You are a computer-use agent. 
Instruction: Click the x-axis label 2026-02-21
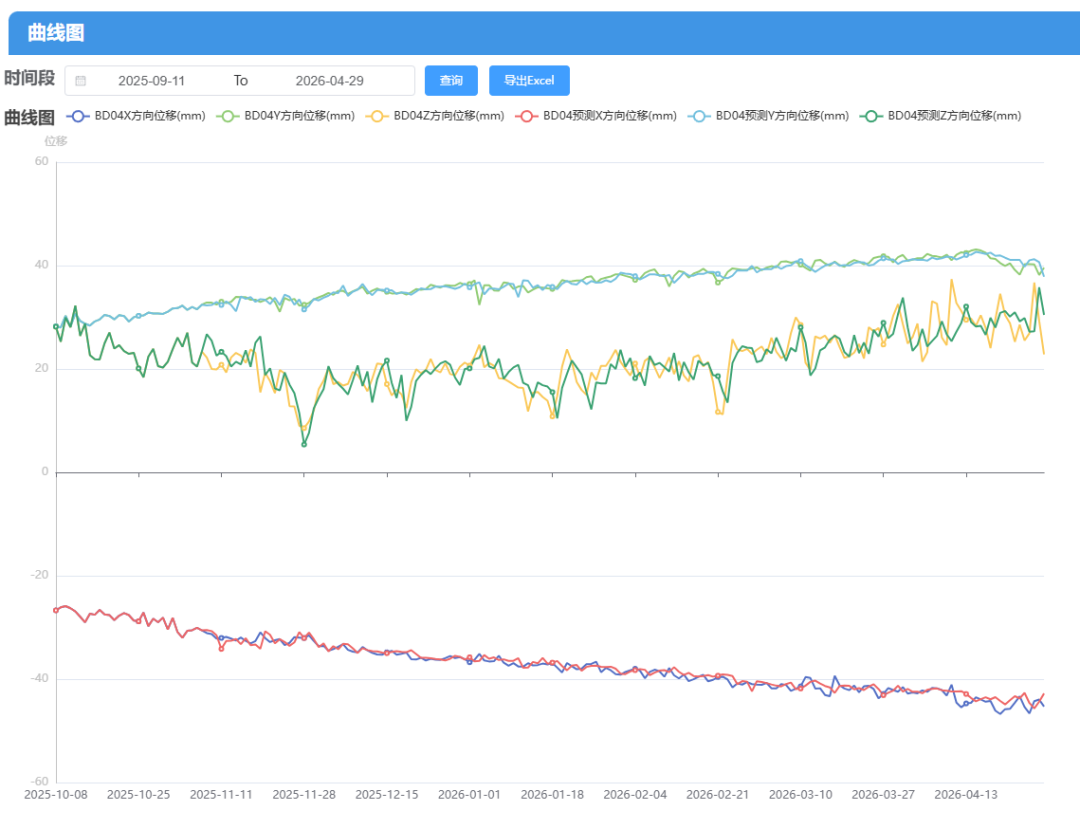tap(718, 795)
